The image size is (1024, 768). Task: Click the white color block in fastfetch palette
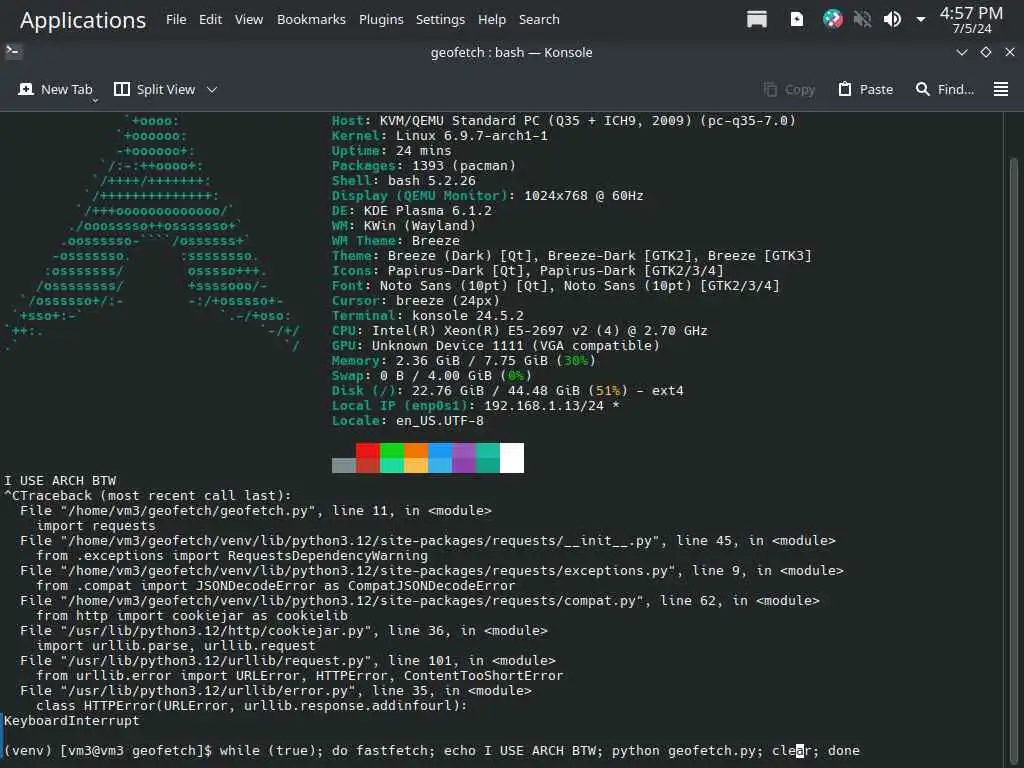(512, 458)
